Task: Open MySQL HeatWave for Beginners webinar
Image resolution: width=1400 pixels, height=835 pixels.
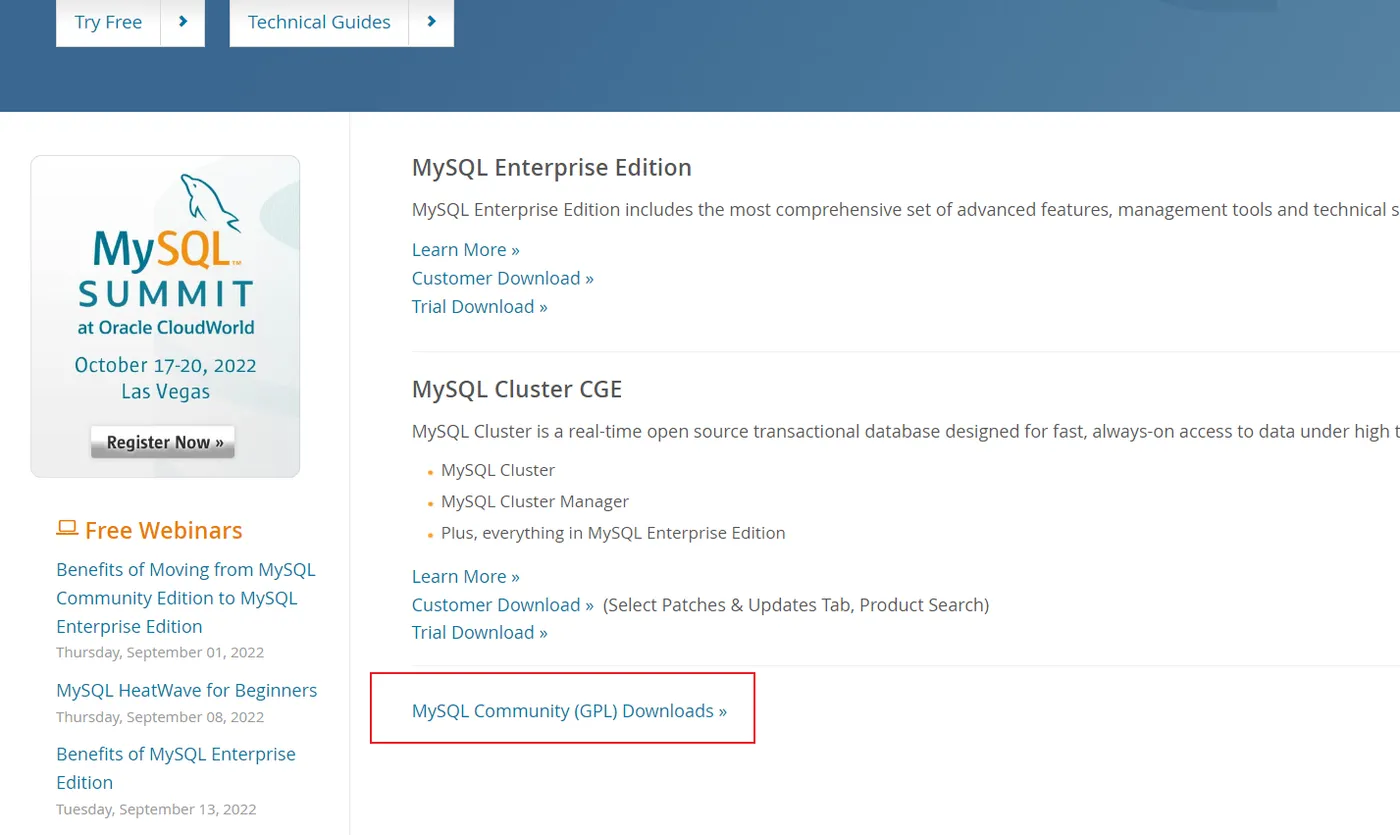Action: point(186,690)
